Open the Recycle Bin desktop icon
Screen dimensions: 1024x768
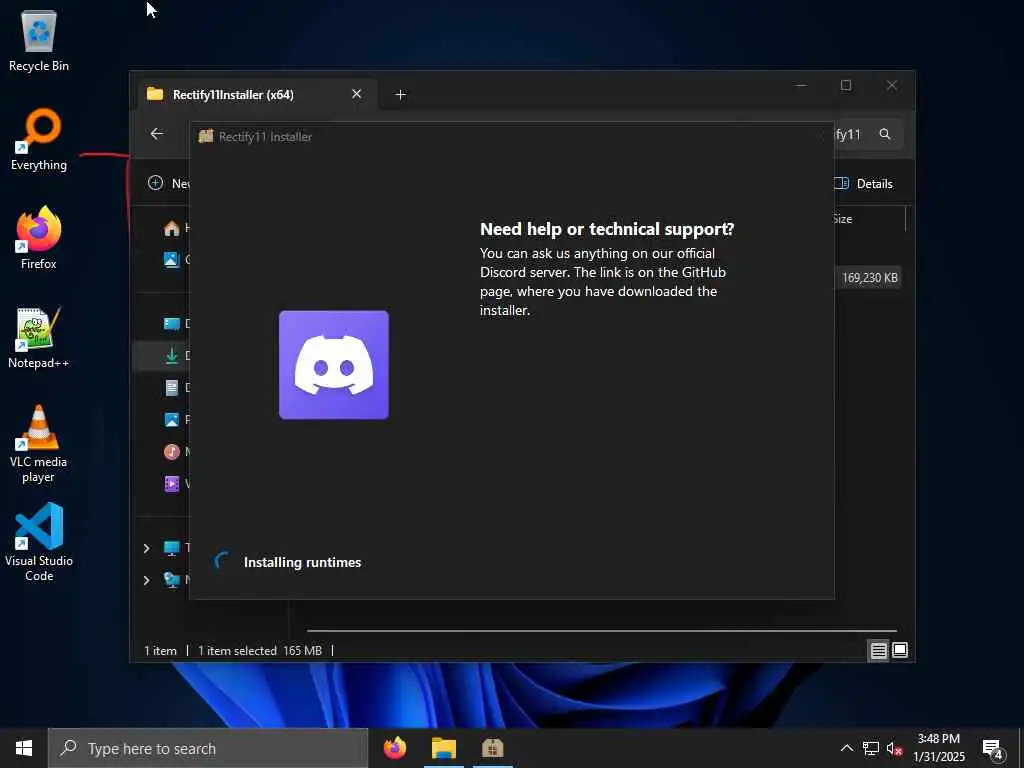tap(39, 40)
